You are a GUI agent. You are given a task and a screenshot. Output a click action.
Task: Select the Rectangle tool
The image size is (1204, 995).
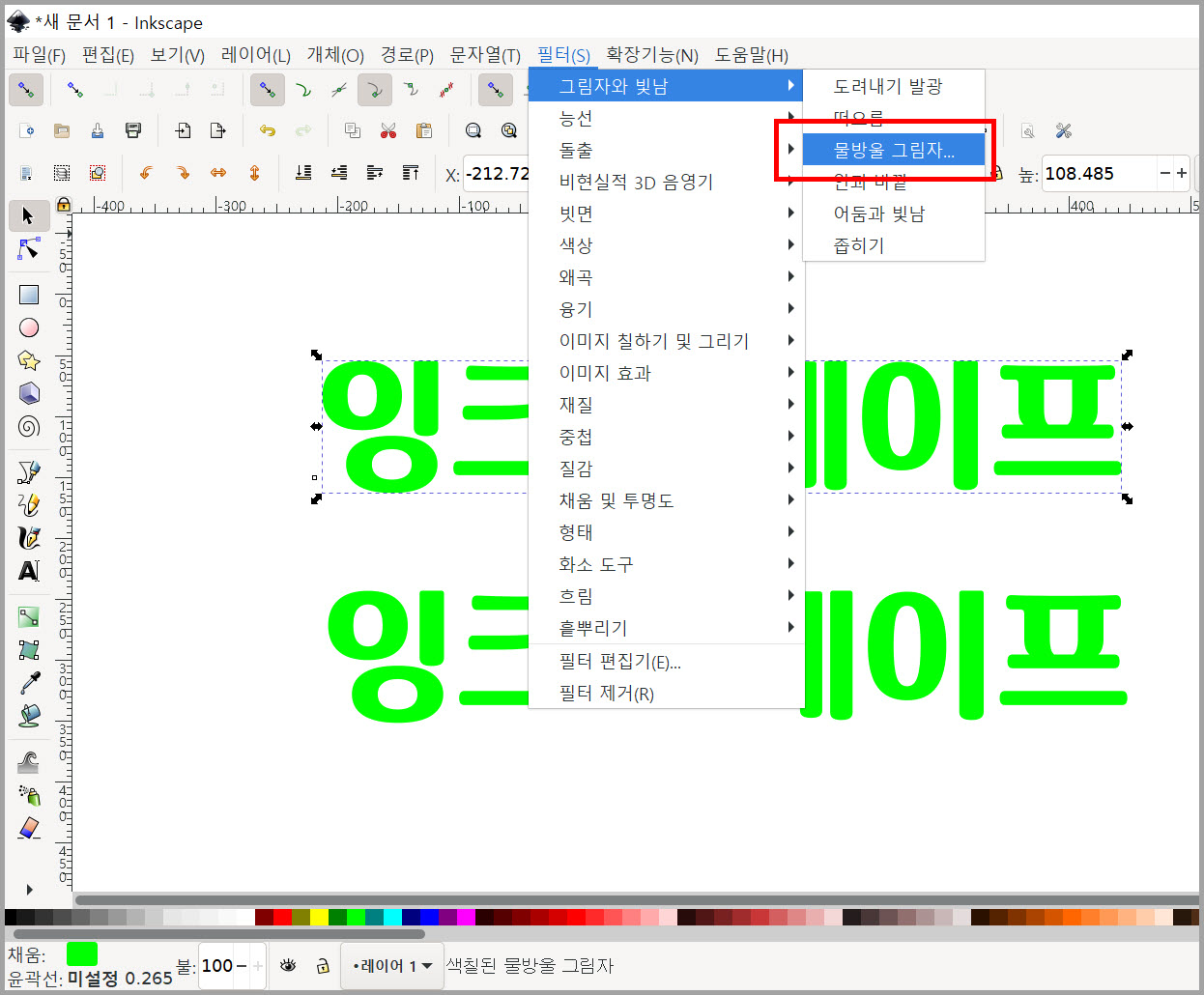point(29,295)
